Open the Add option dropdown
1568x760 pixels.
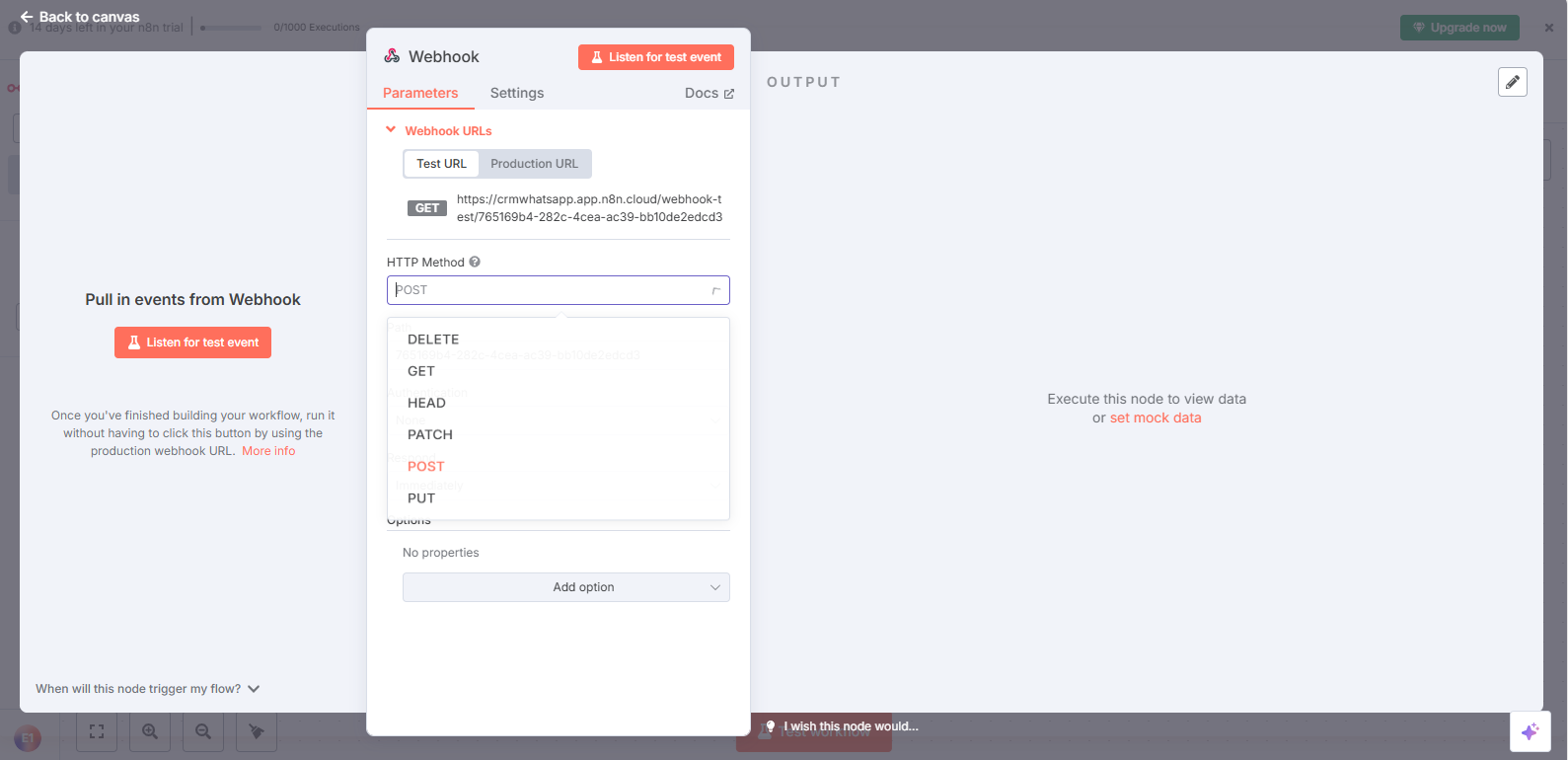(x=566, y=587)
